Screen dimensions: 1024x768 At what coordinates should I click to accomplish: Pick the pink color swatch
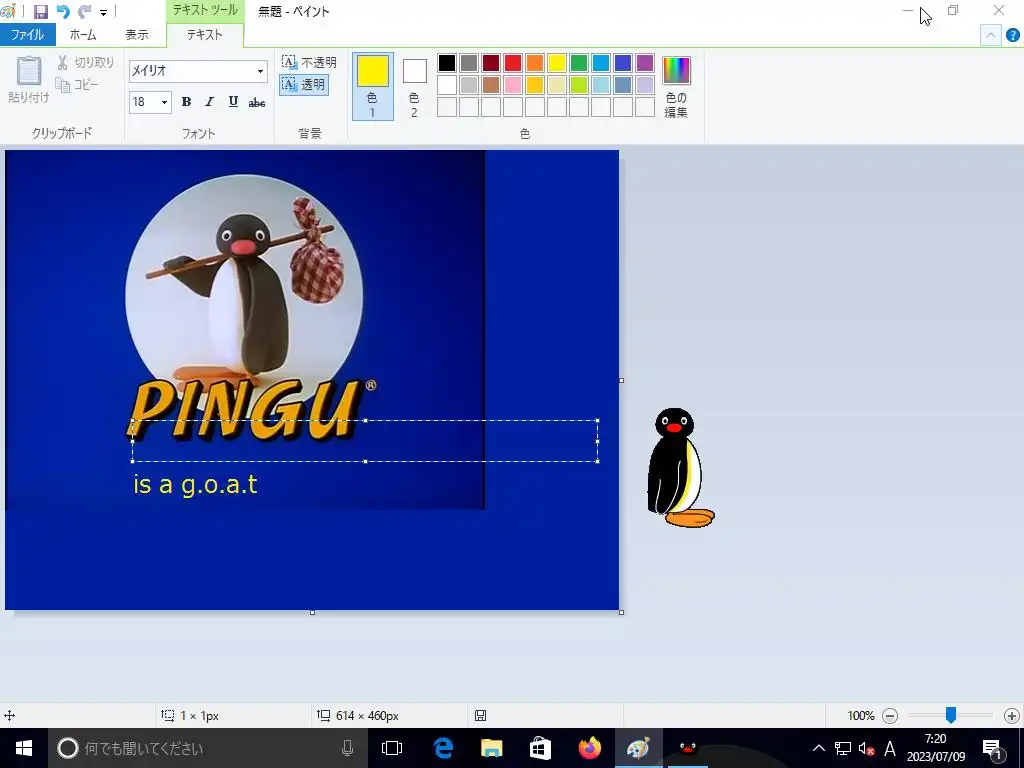(513, 85)
